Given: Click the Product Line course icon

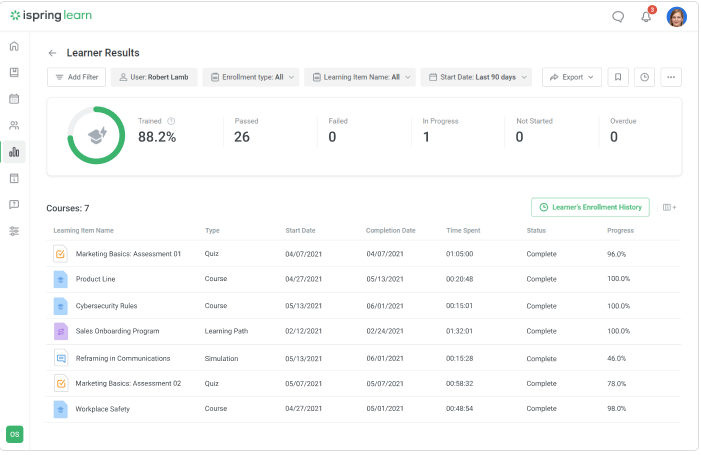Looking at the screenshot, I should coord(60,279).
